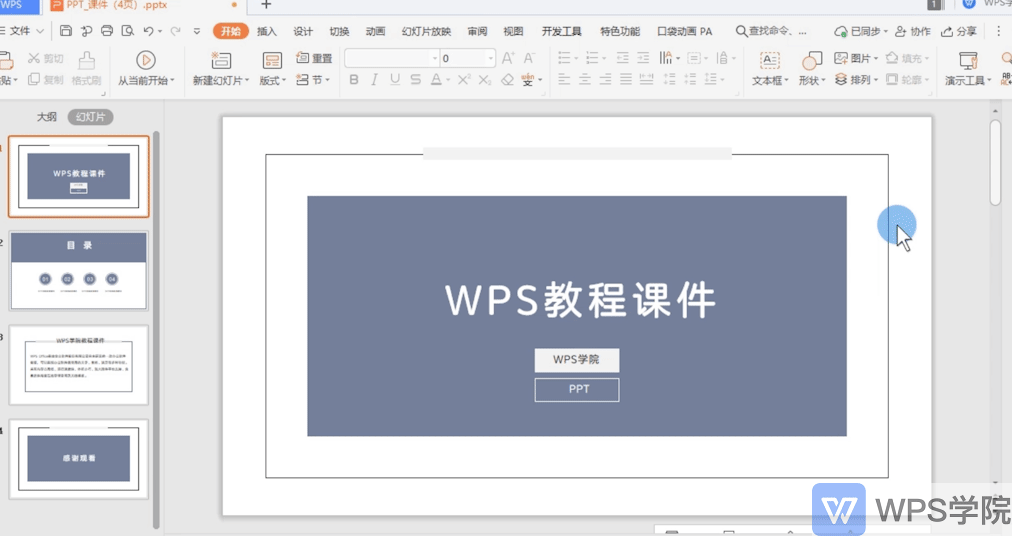Open the Insert (插入) tab
The width and height of the screenshot is (1012, 536).
point(267,31)
